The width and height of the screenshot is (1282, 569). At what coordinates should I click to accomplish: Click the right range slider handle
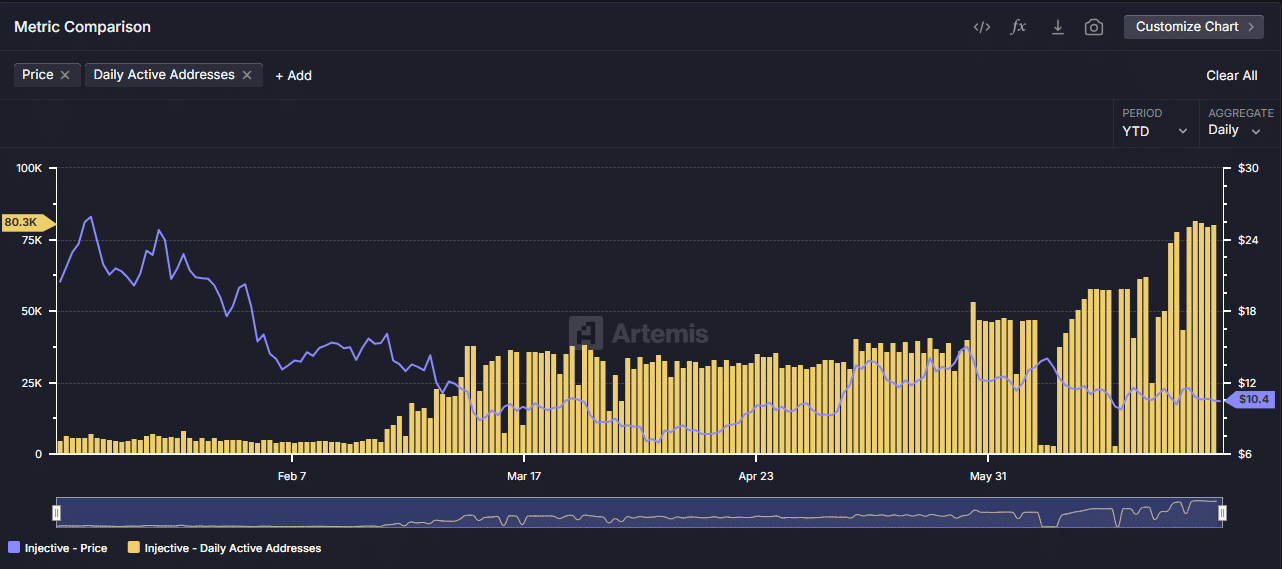(x=1222, y=513)
